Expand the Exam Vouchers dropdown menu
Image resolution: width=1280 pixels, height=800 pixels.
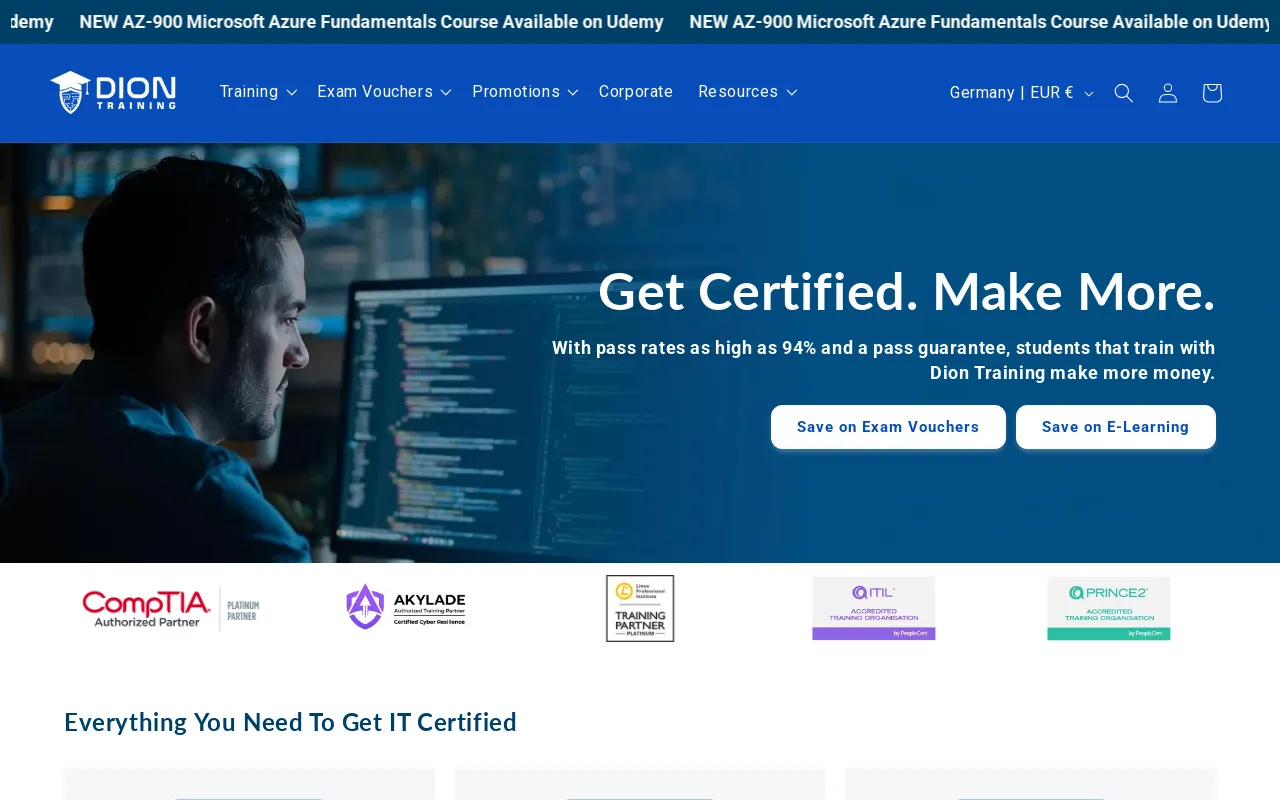[384, 92]
